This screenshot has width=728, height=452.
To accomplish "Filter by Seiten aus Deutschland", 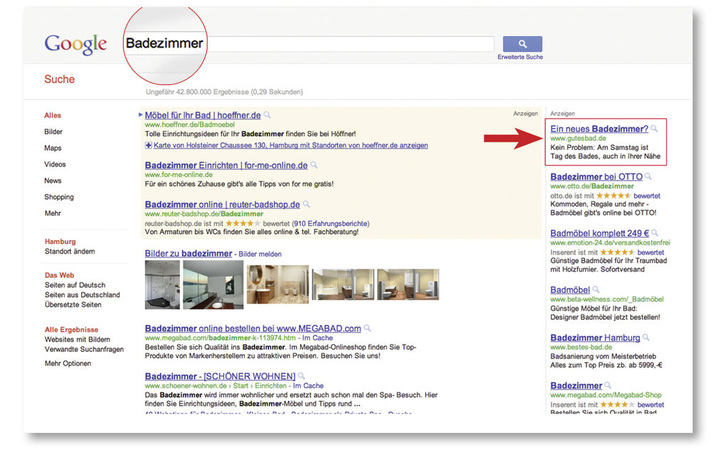I will [82, 295].
